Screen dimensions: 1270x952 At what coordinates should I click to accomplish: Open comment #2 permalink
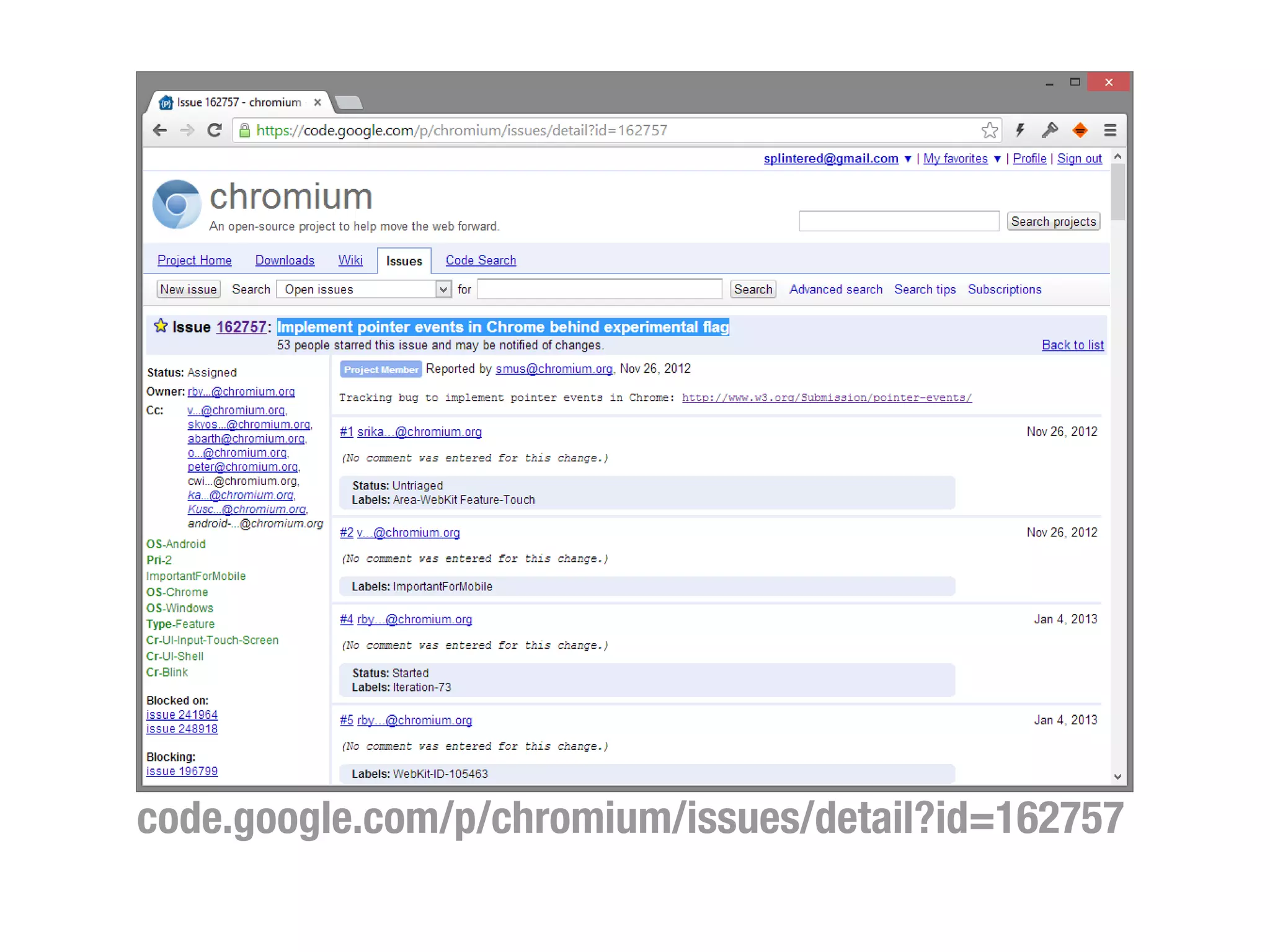click(x=346, y=533)
